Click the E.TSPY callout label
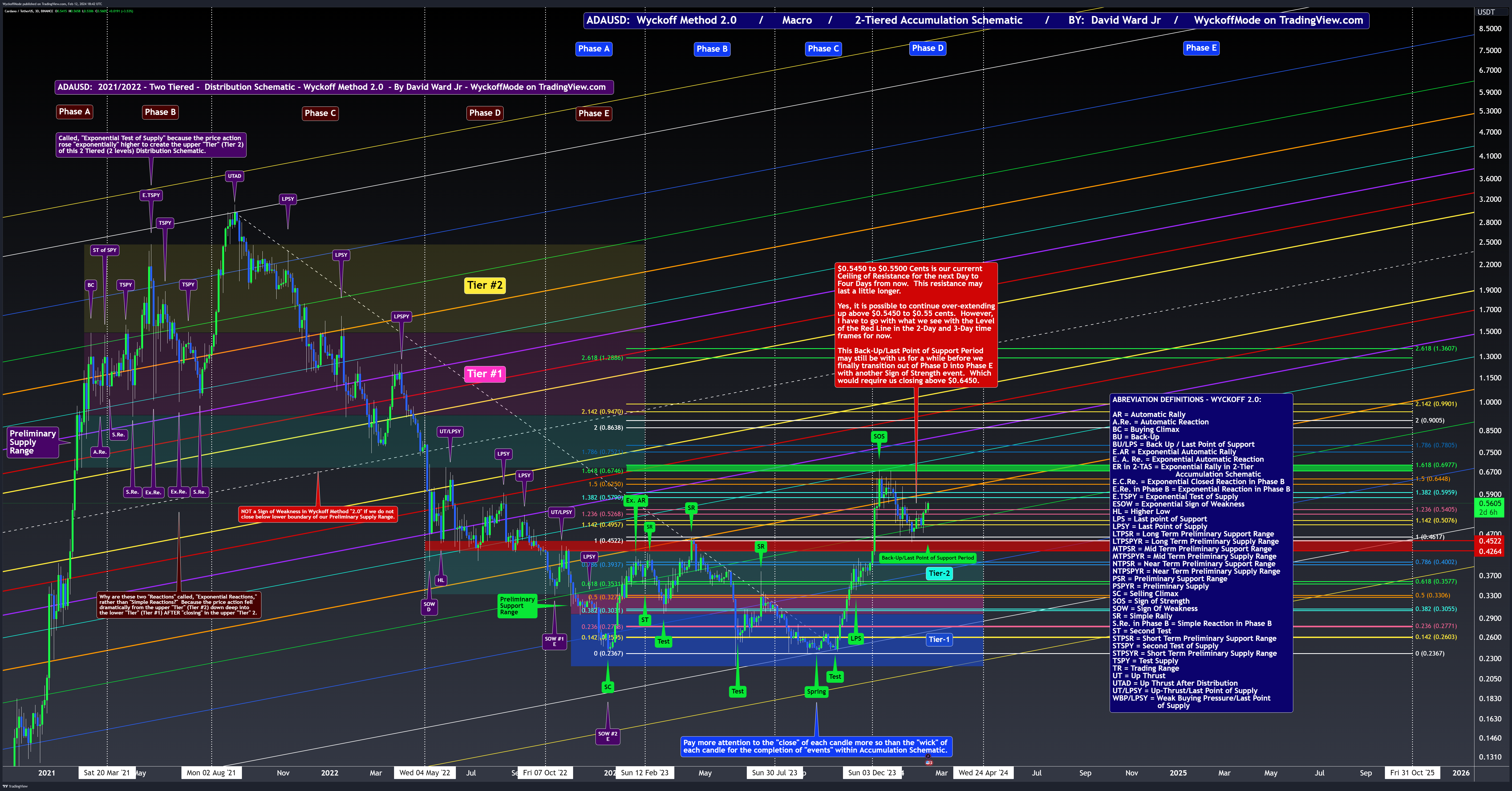The width and height of the screenshot is (1512, 791). pos(151,195)
